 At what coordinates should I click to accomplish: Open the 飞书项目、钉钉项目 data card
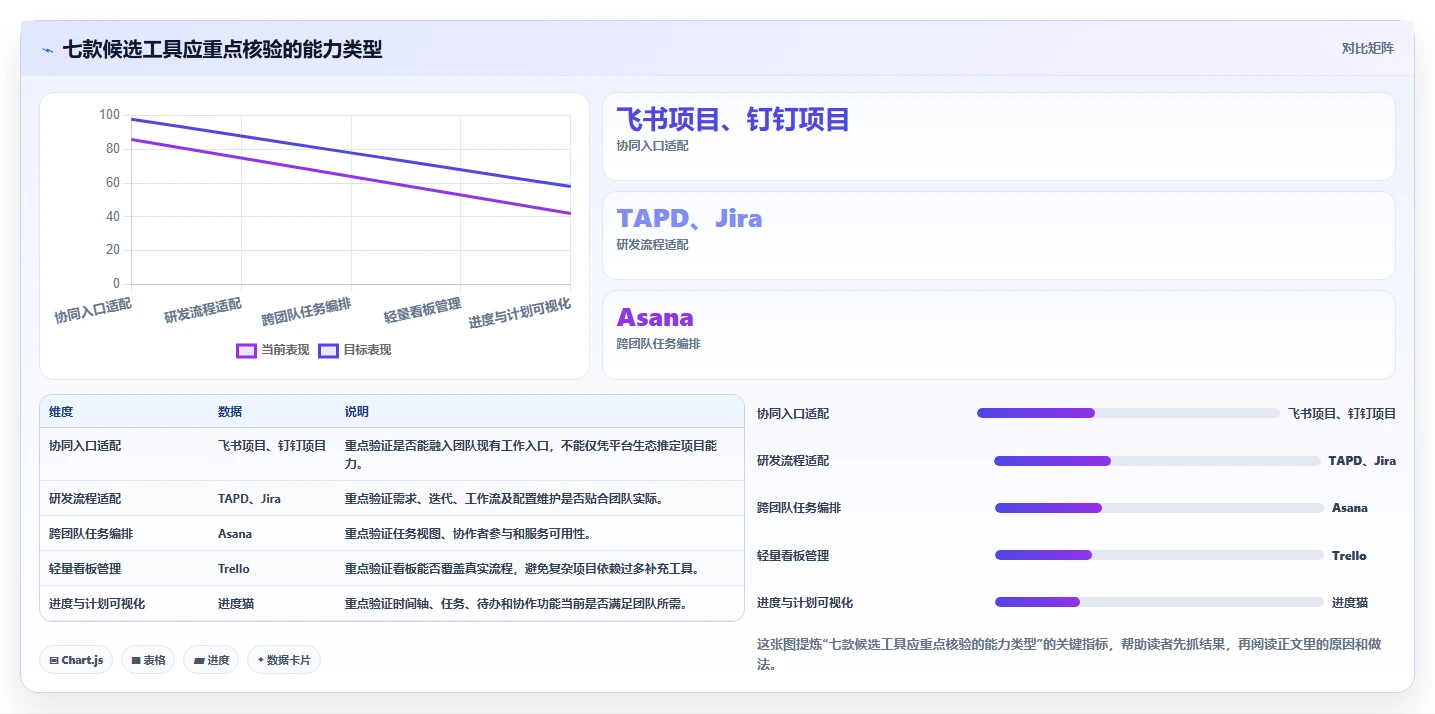tap(998, 137)
